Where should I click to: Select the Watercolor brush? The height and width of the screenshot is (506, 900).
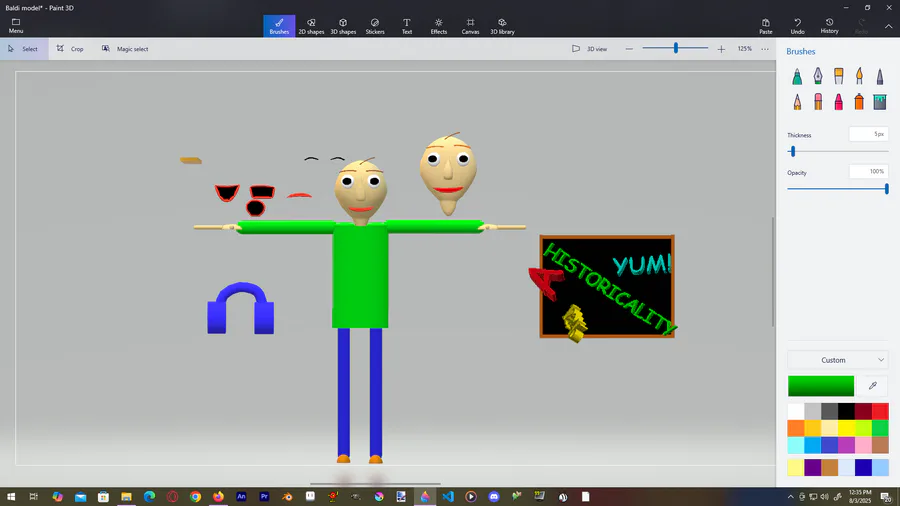point(859,76)
